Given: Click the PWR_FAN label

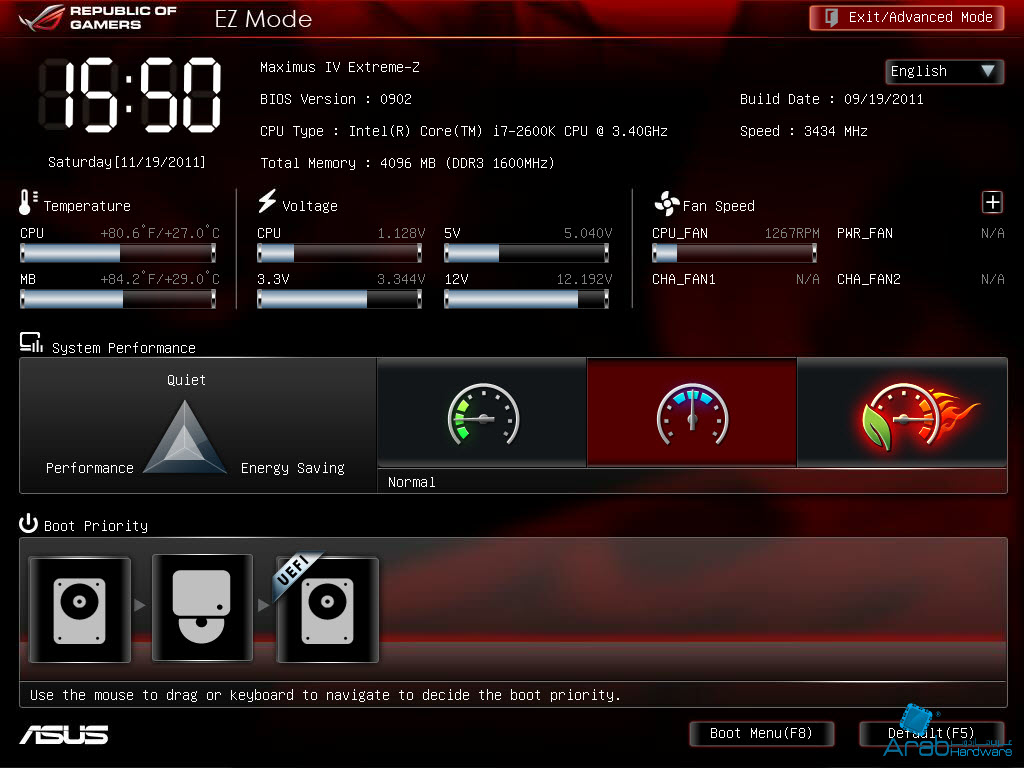Looking at the screenshot, I should click(865, 233).
